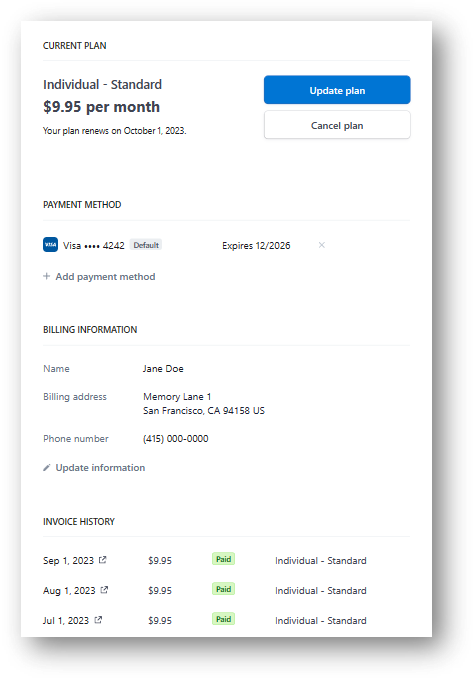
Task: Click Individual - Standard on the Sep 1 invoice row
Action: point(321,561)
